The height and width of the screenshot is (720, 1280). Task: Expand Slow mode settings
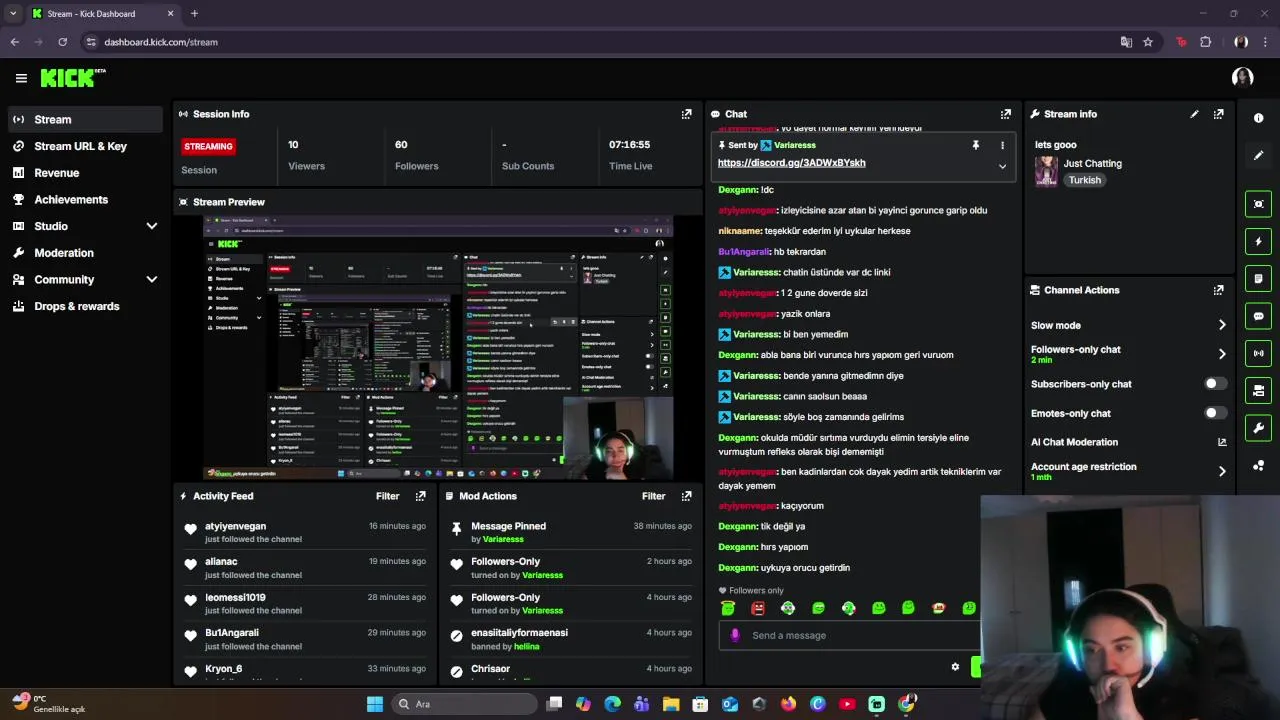point(1221,325)
